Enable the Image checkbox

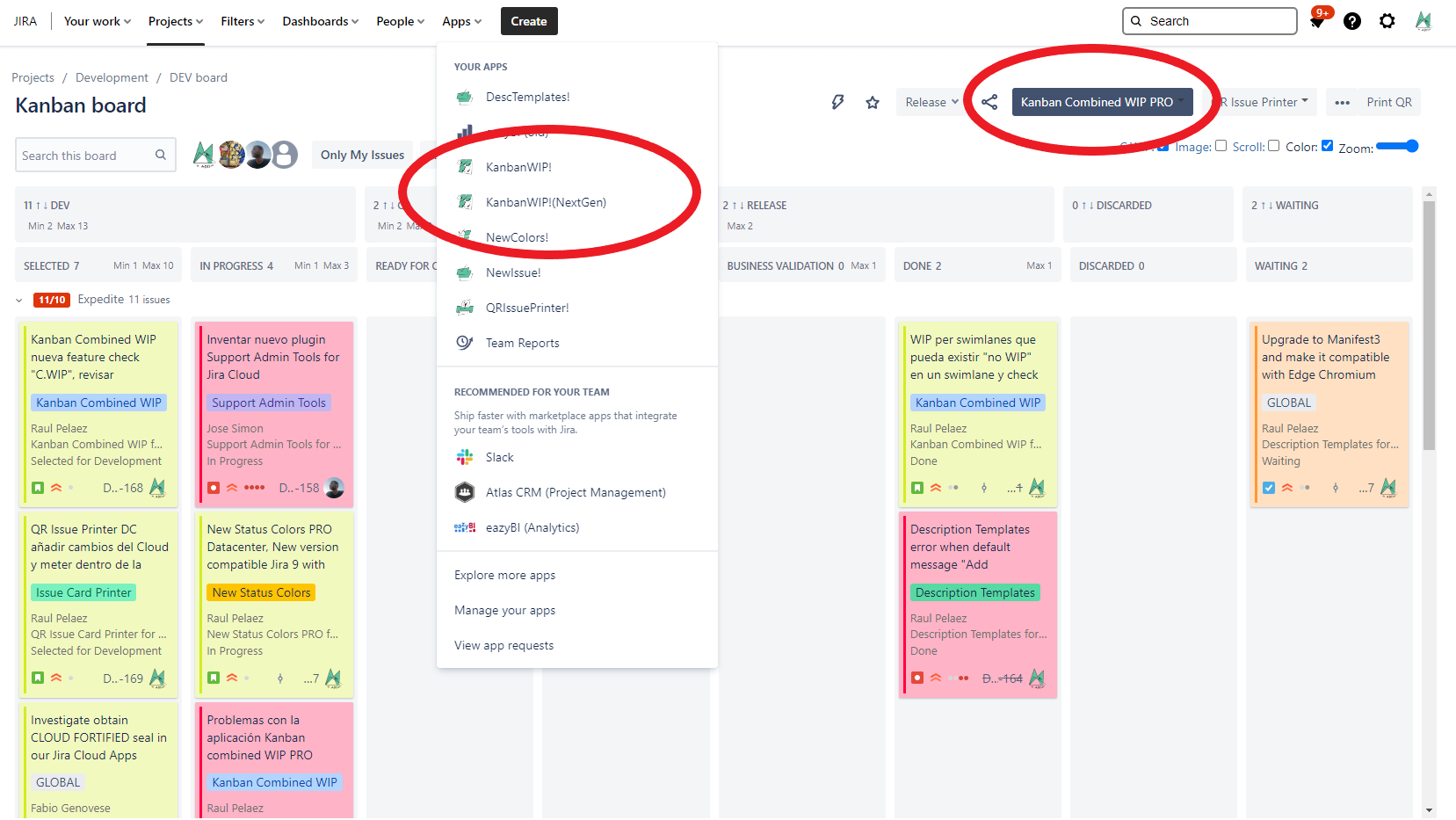tap(1221, 146)
